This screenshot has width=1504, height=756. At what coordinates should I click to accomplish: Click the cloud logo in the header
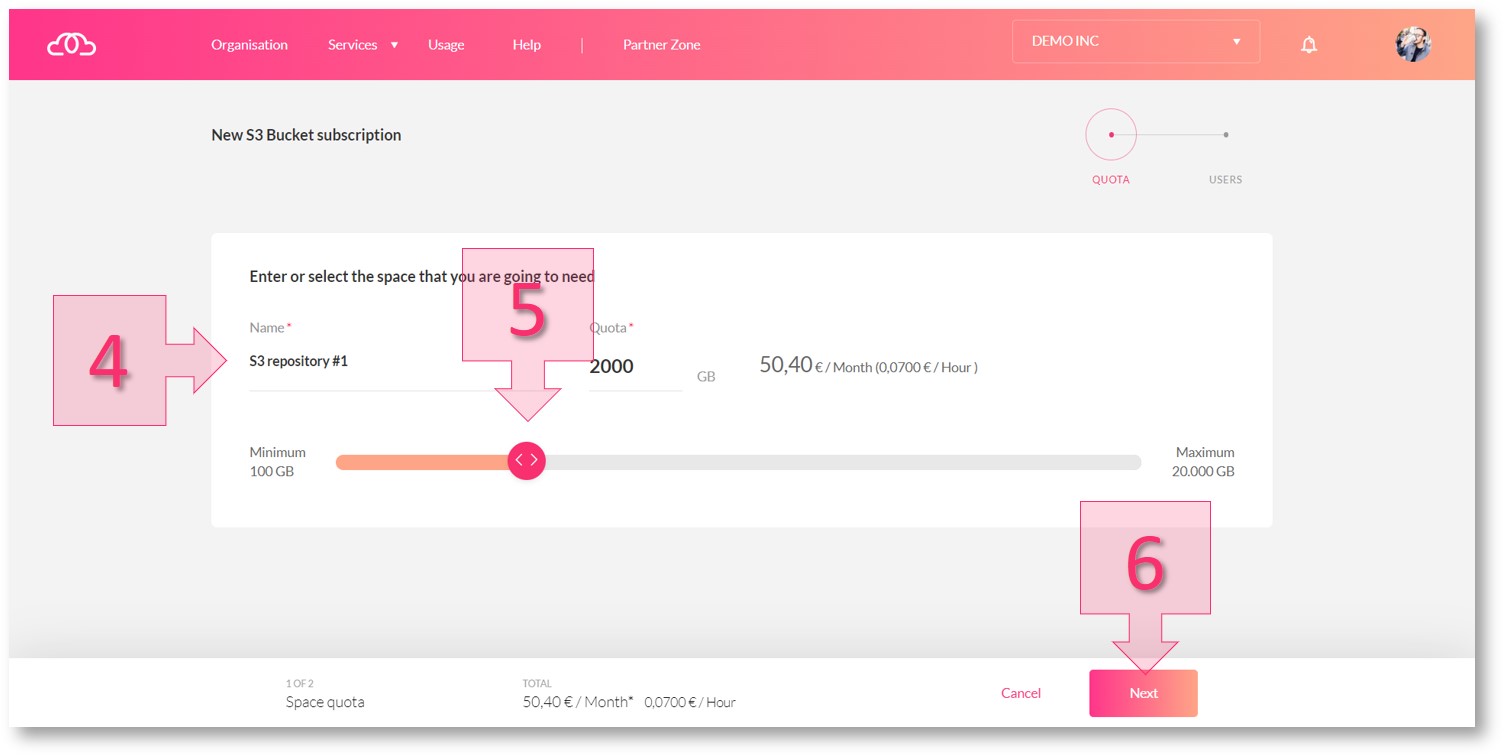(x=71, y=44)
